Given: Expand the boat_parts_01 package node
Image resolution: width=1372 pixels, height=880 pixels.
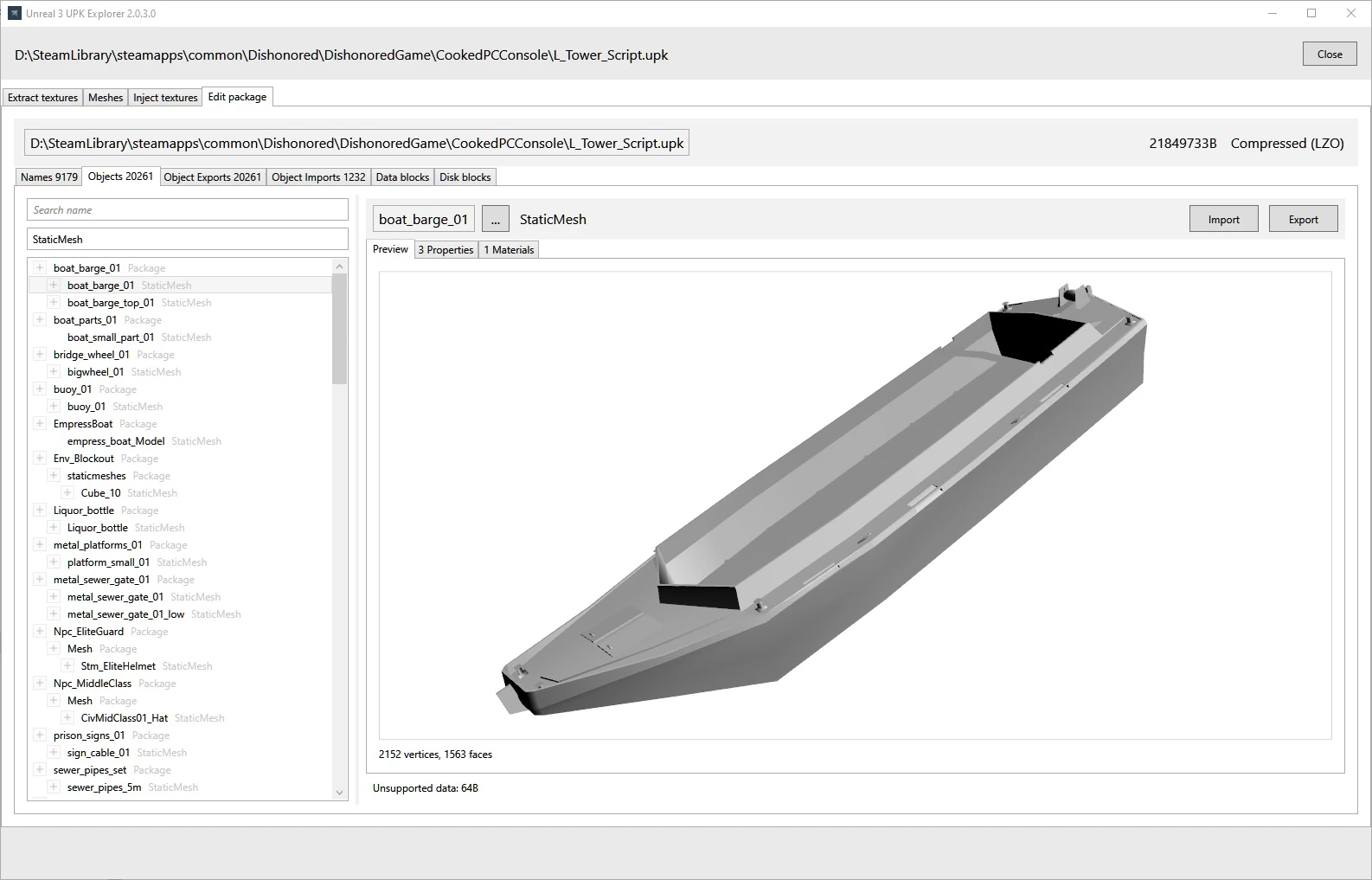Looking at the screenshot, I should pyautogui.click(x=40, y=320).
